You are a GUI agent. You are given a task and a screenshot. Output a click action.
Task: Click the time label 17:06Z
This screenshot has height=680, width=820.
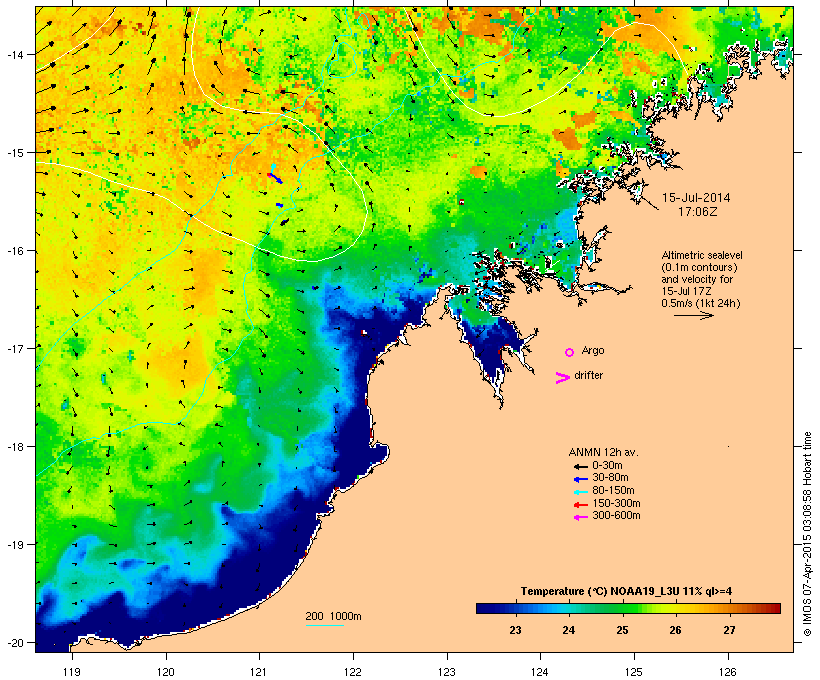tap(698, 212)
